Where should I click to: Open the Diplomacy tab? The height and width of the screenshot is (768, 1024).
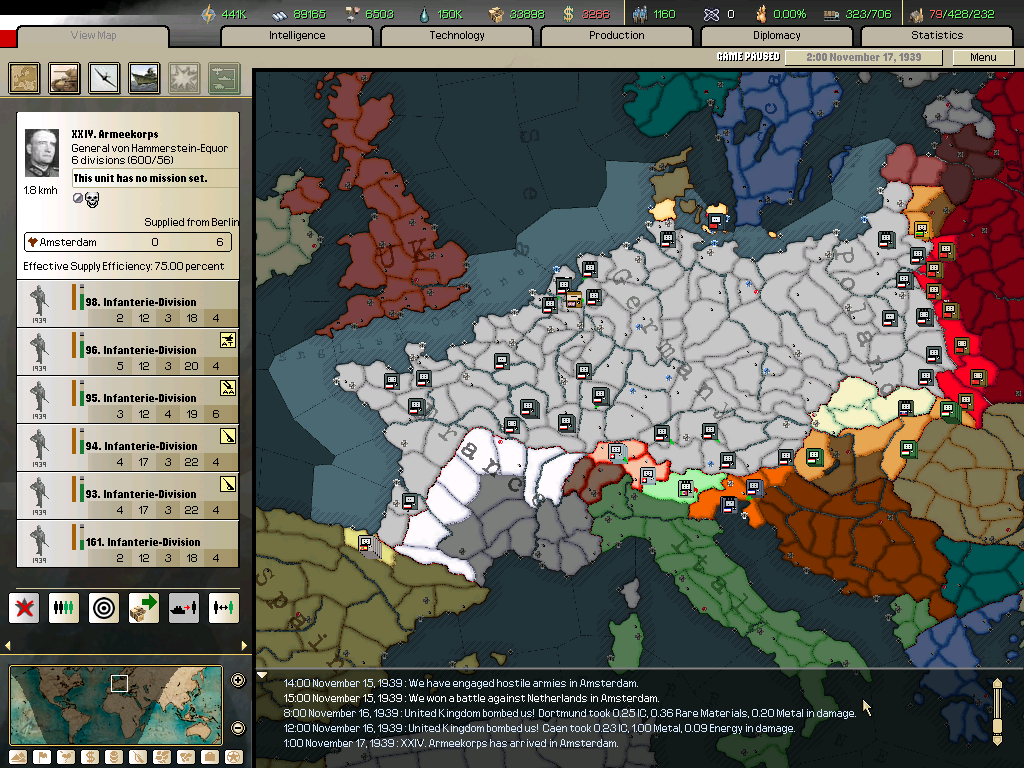776,36
